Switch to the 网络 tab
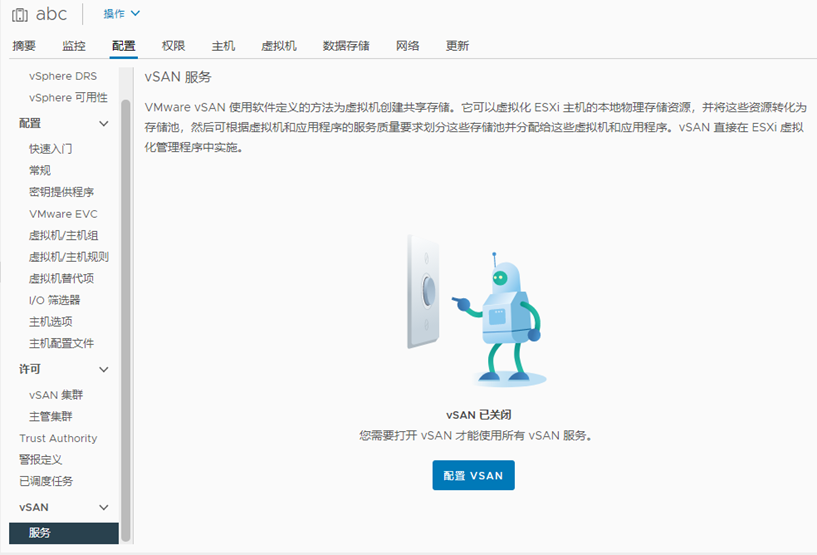This screenshot has width=817, height=555. [407, 46]
